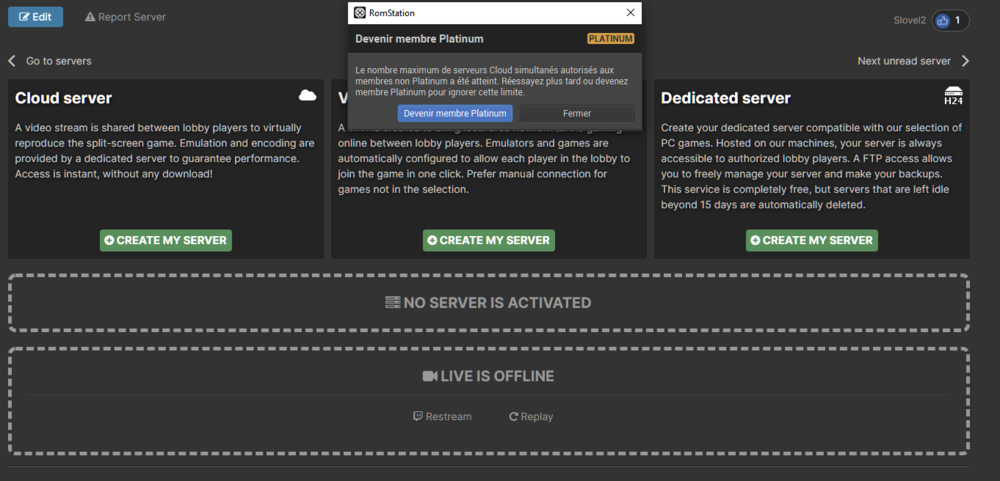This screenshot has height=481, width=1000.
Task: Click the server icon beside No Server Is Activated
Action: 393,302
